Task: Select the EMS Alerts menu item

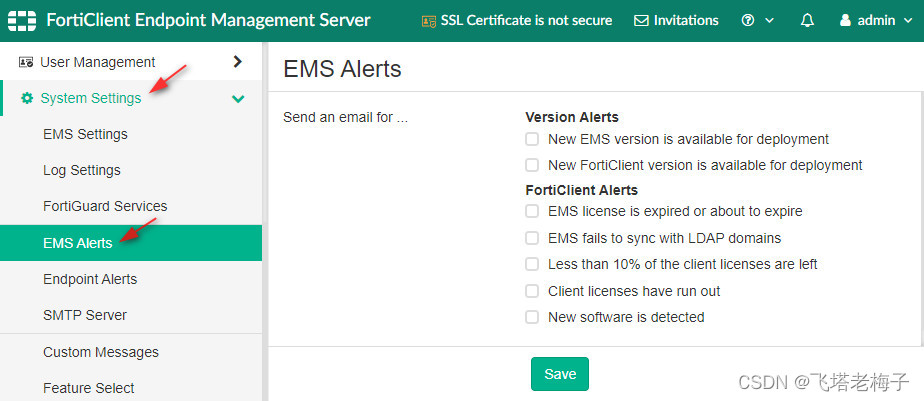Action: tap(131, 243)
